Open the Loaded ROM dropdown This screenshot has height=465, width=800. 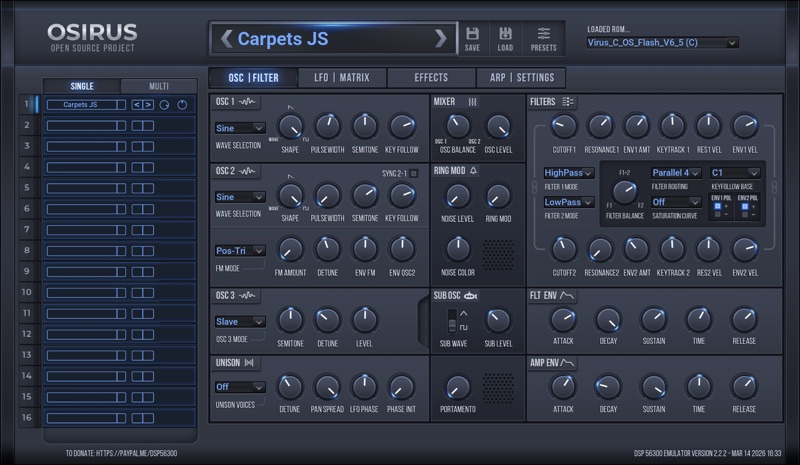(x=662, y=43)
